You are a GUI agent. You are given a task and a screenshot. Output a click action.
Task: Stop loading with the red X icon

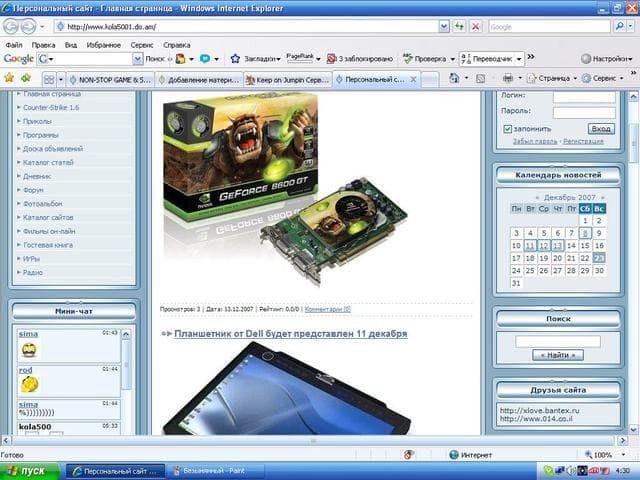click(x=476, y=27)
